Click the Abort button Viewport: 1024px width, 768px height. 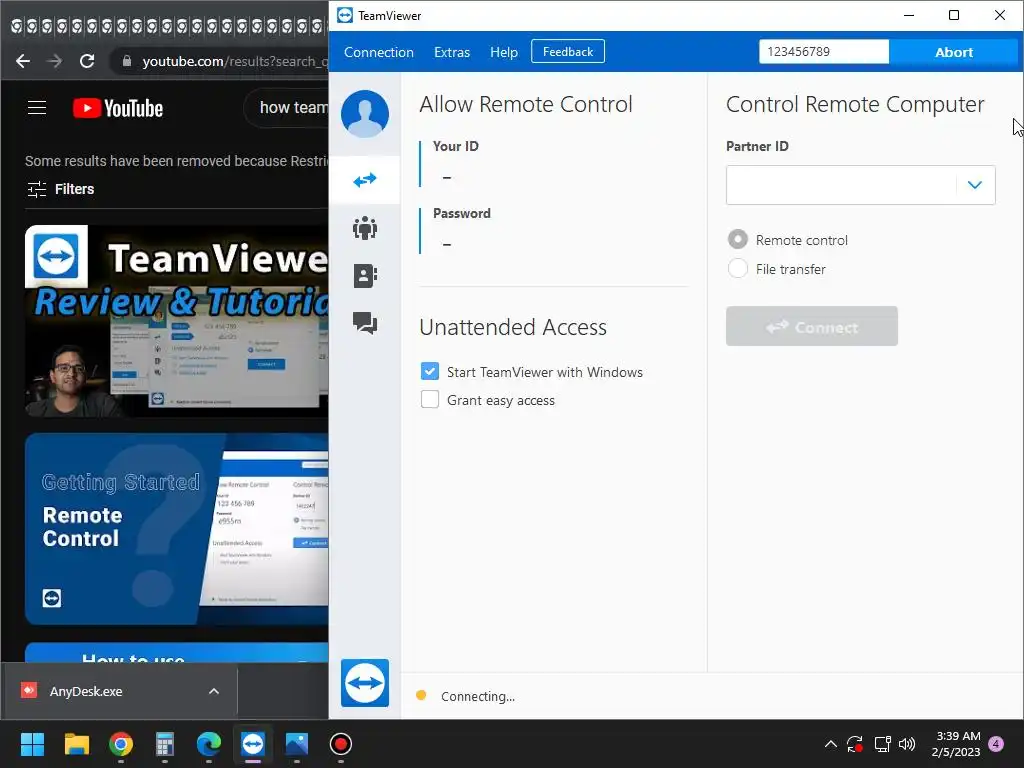pyautogui.click(x=953, y=52)
